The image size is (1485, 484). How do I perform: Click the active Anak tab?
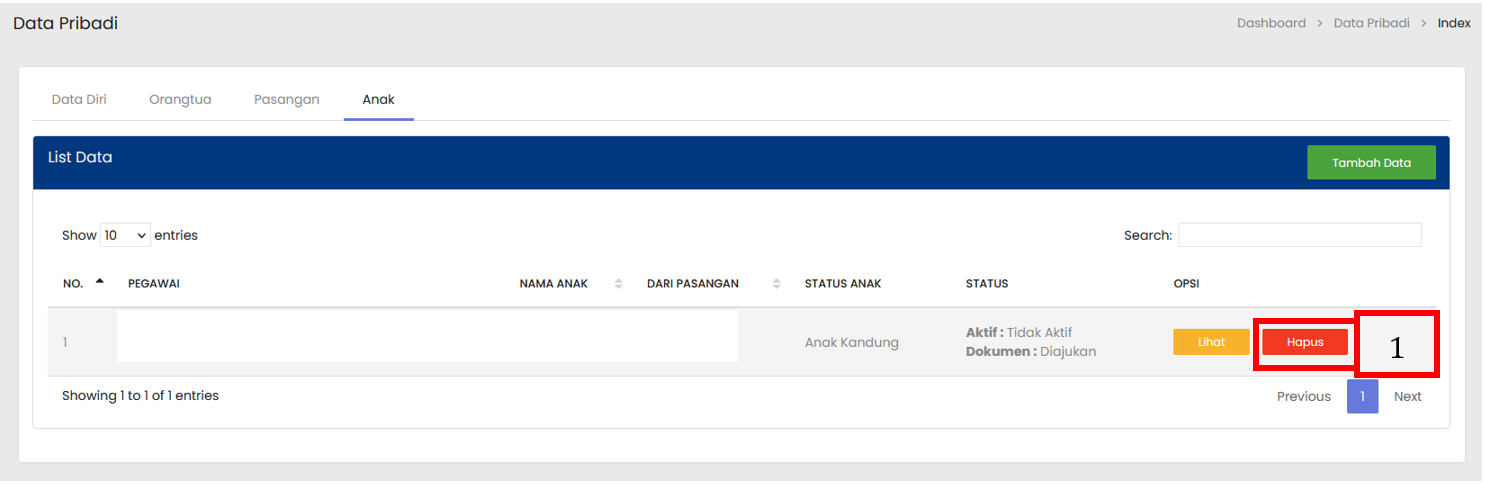tap(378, 100)
